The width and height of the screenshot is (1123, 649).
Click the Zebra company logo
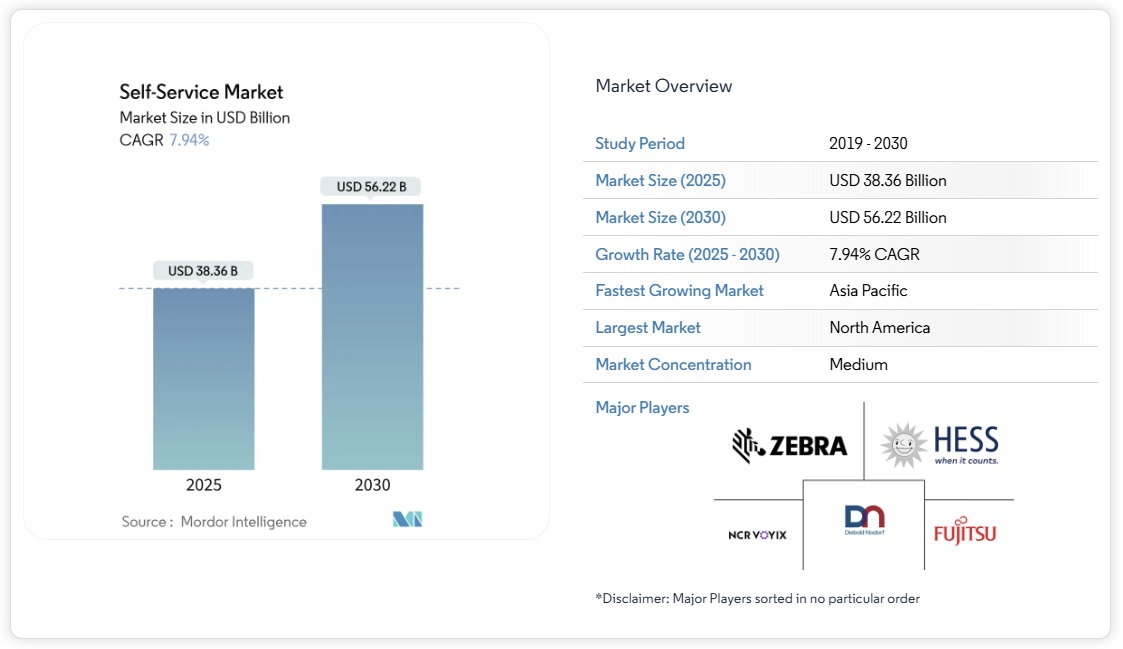tap(790, 443)
